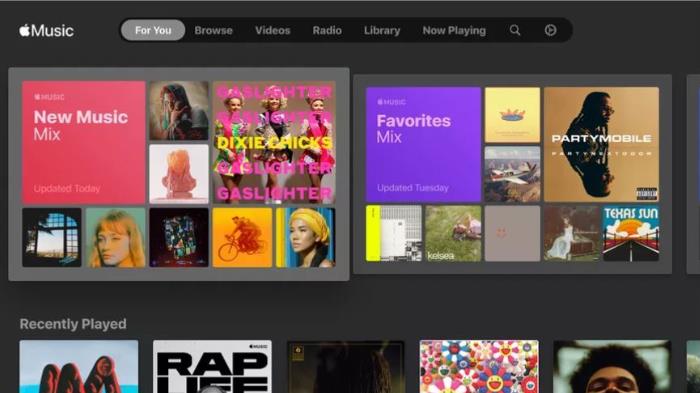
Task: Select the dark stained-glass album cover
Action: pos(179,237)
